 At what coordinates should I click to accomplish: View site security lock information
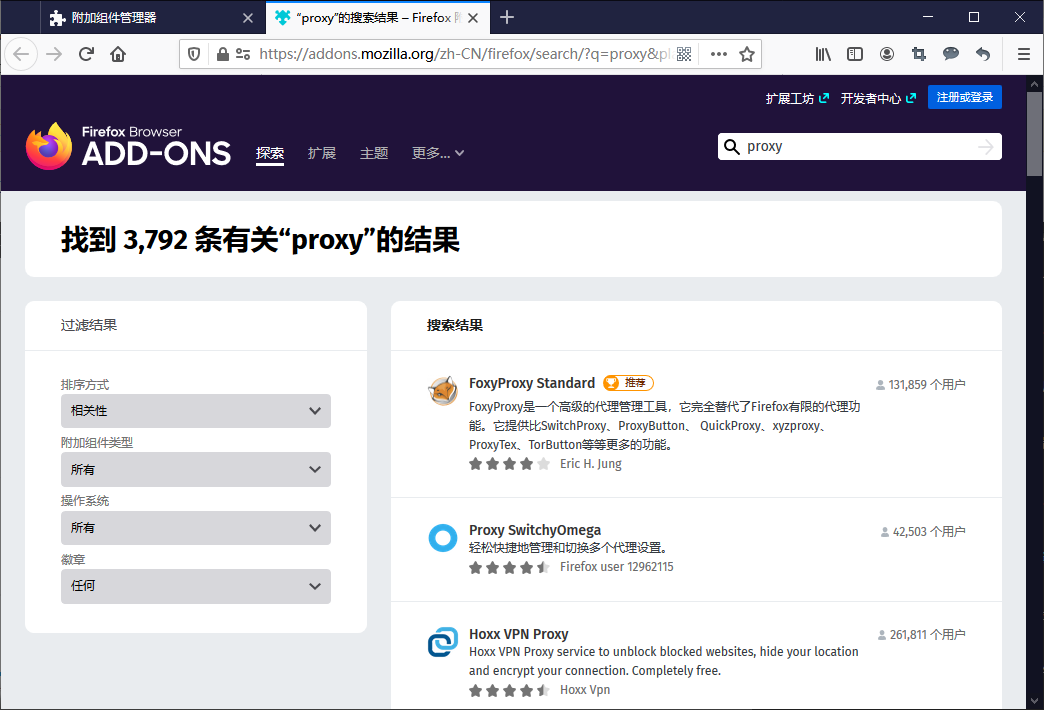223,54
